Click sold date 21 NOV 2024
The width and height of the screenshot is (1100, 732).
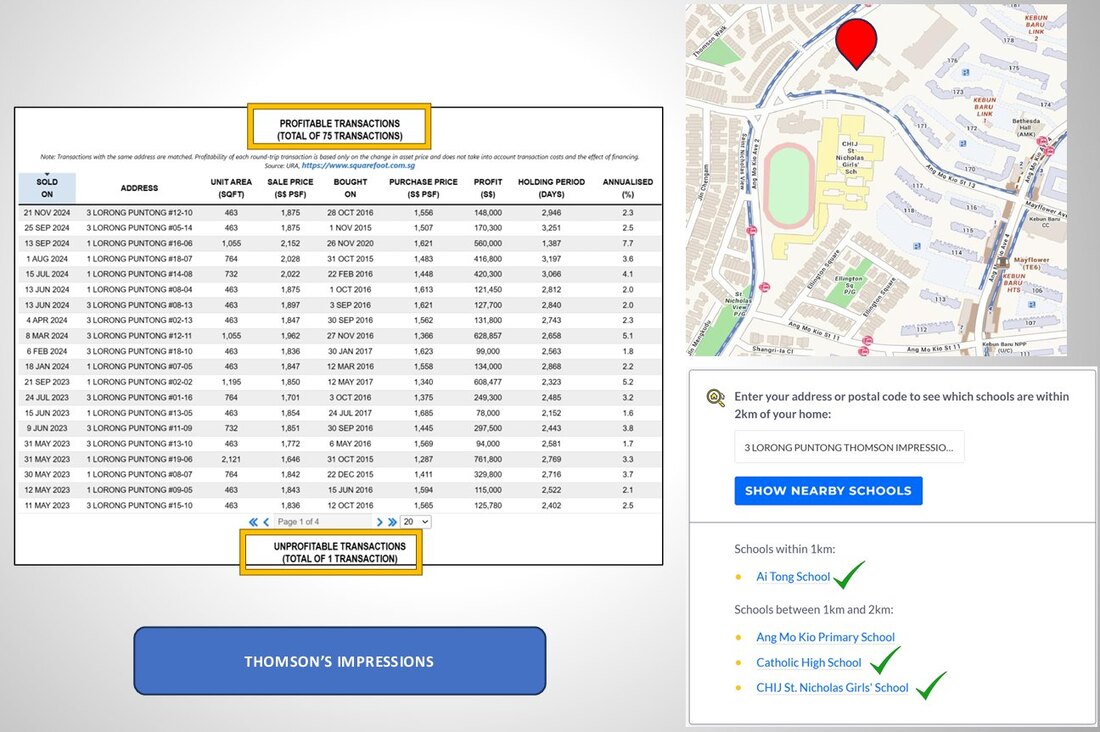coord(47,213)
